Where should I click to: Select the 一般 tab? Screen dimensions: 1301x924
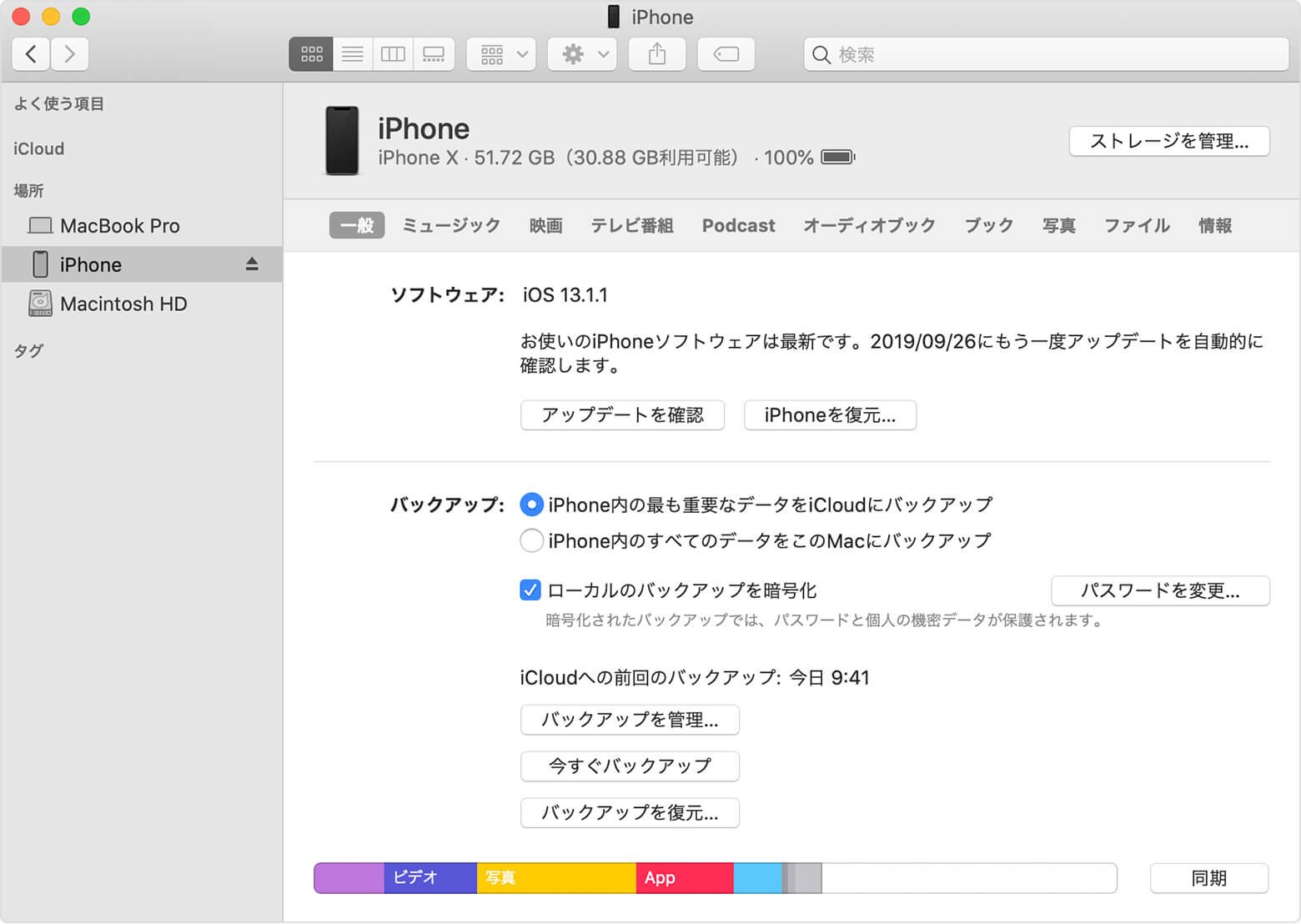(x=357, y=225)
